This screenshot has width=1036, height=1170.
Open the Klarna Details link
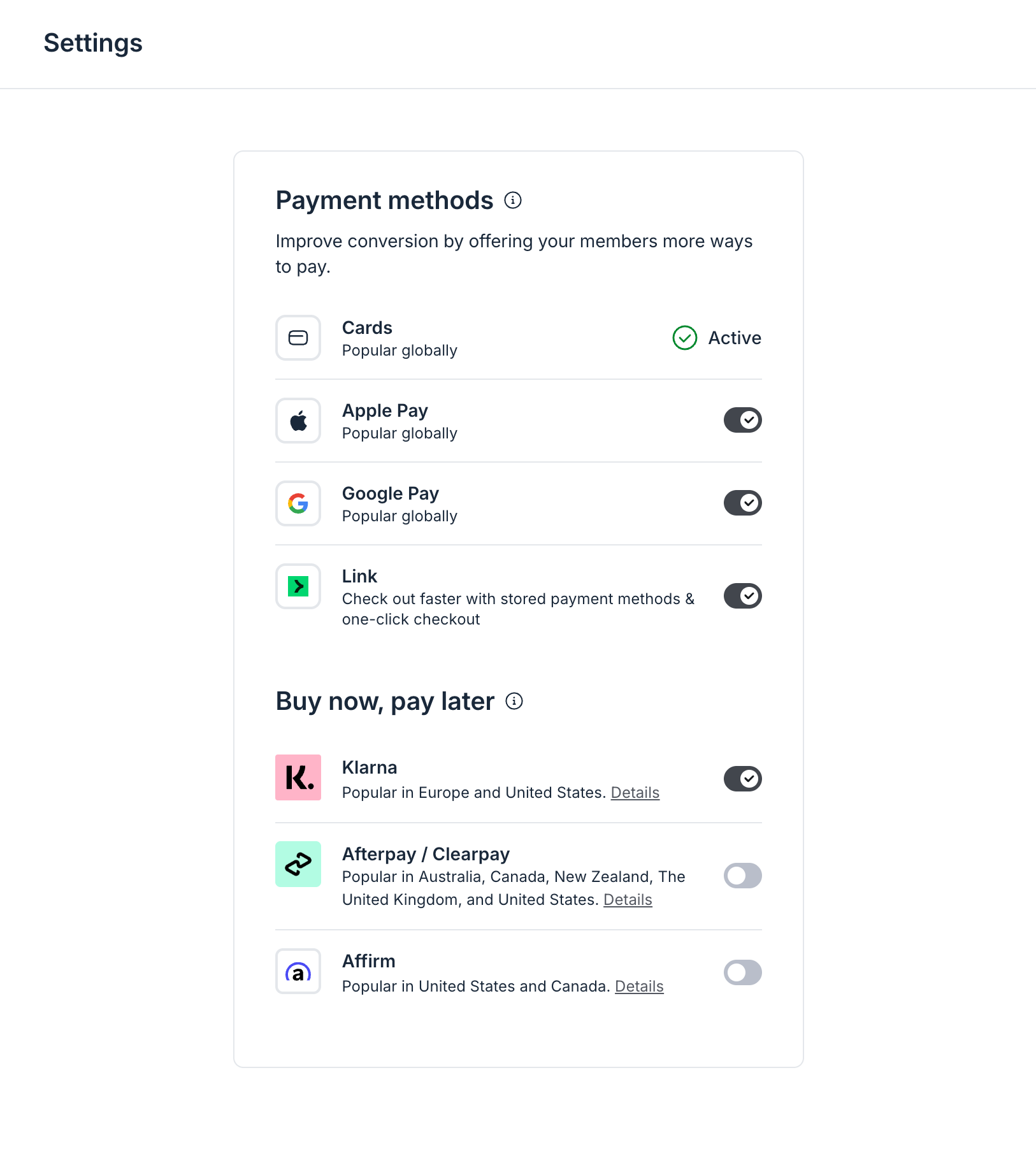(635, 793)
